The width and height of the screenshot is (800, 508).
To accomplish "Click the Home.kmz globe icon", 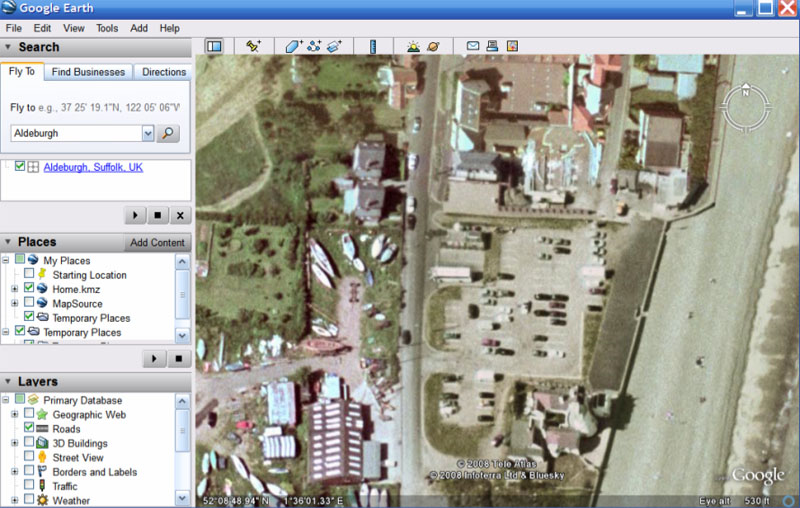I will (x=42, y=289).
